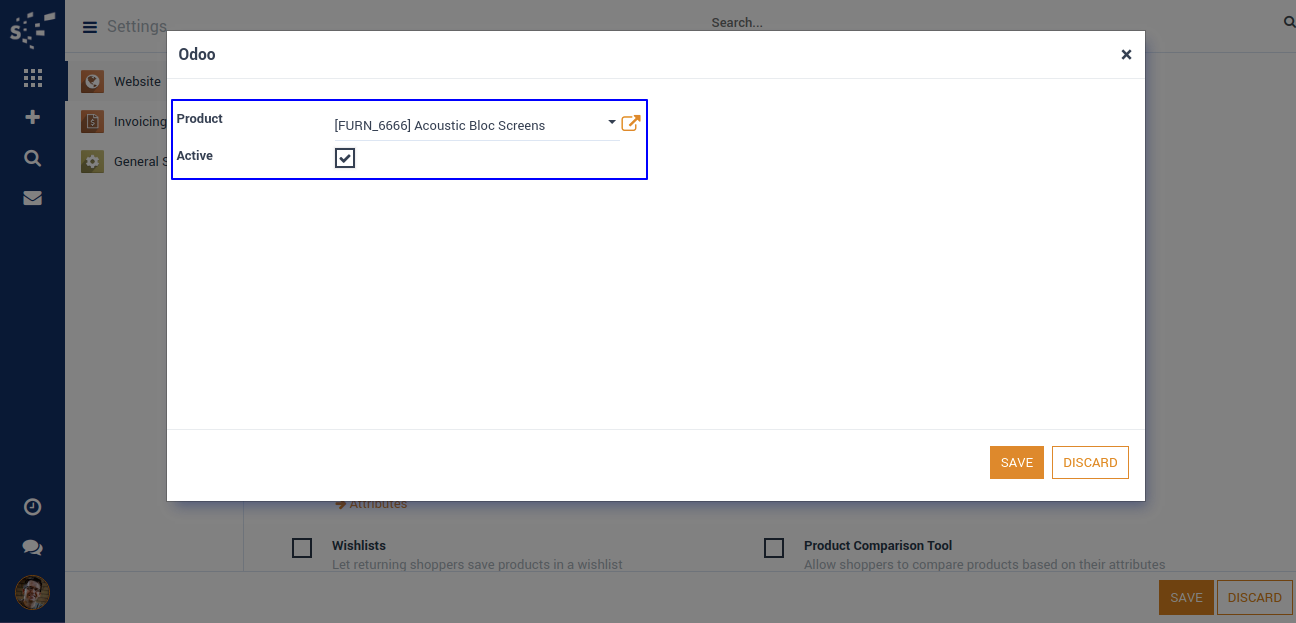Viewport: 1296px width, 623px height.
Task: Uncheck the Active checkbox
Action: coord(345,158)
